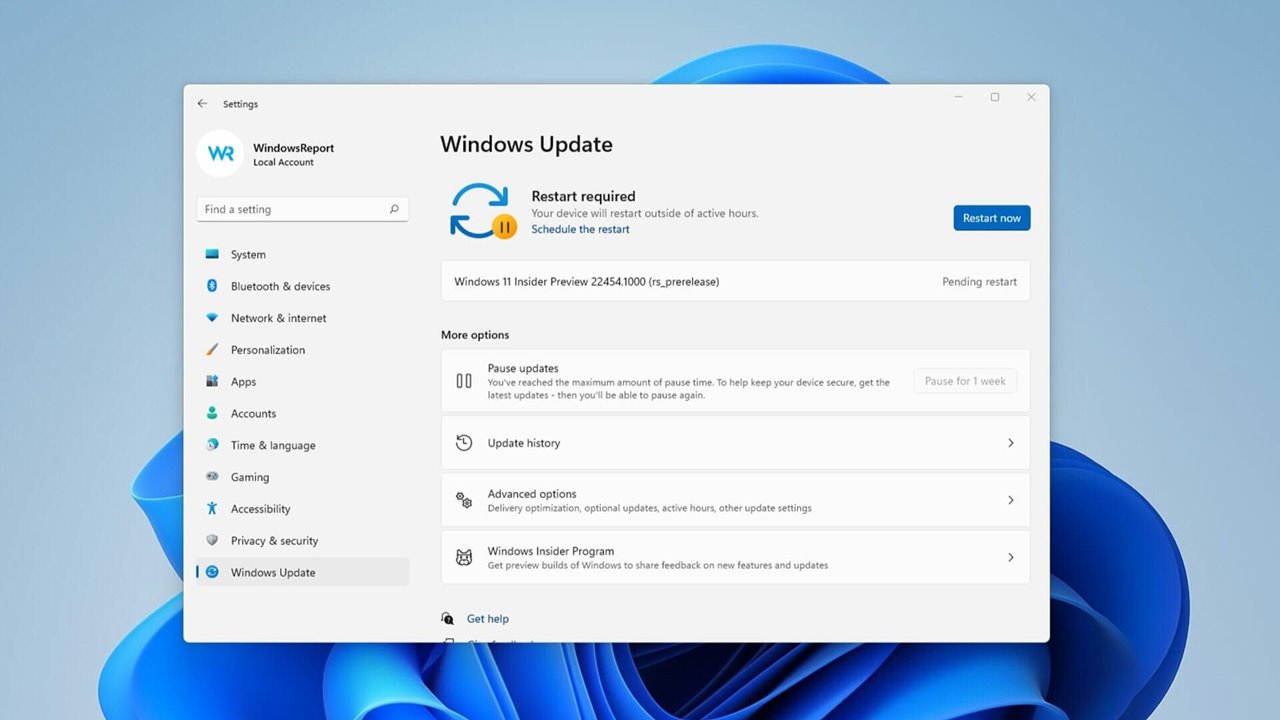
Task: Open Bluetooth & devices via its icon
Action: click(211, 286)
